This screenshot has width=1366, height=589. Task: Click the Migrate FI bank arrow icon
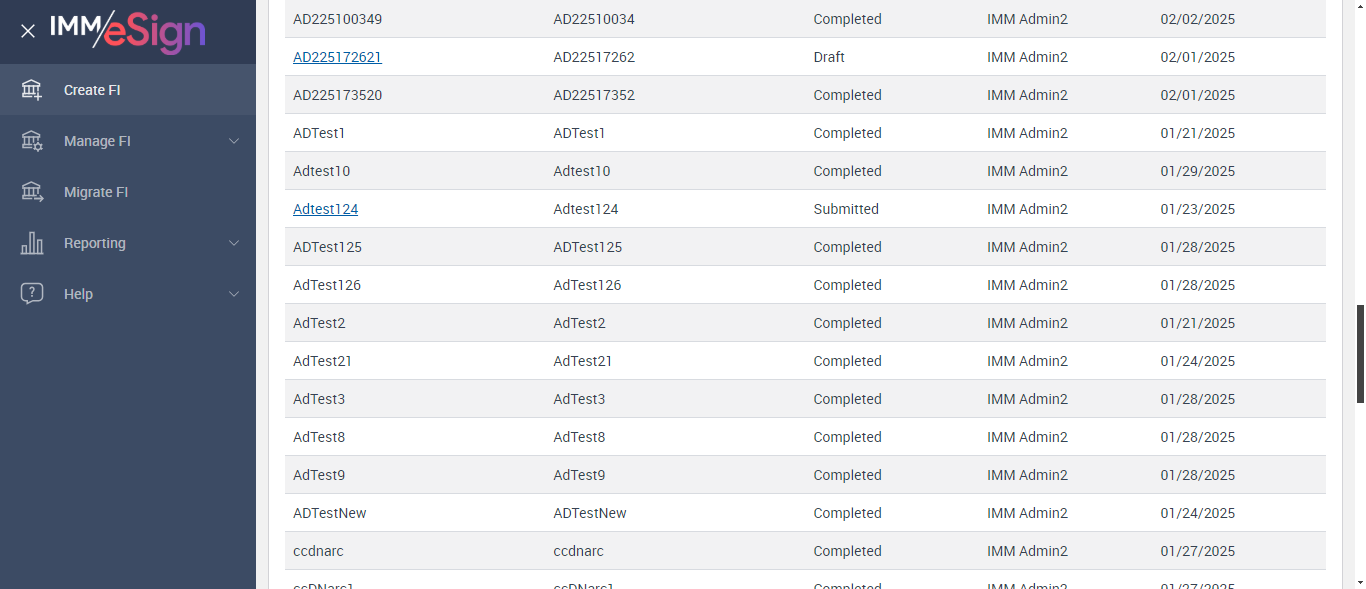tap(32, 192)
